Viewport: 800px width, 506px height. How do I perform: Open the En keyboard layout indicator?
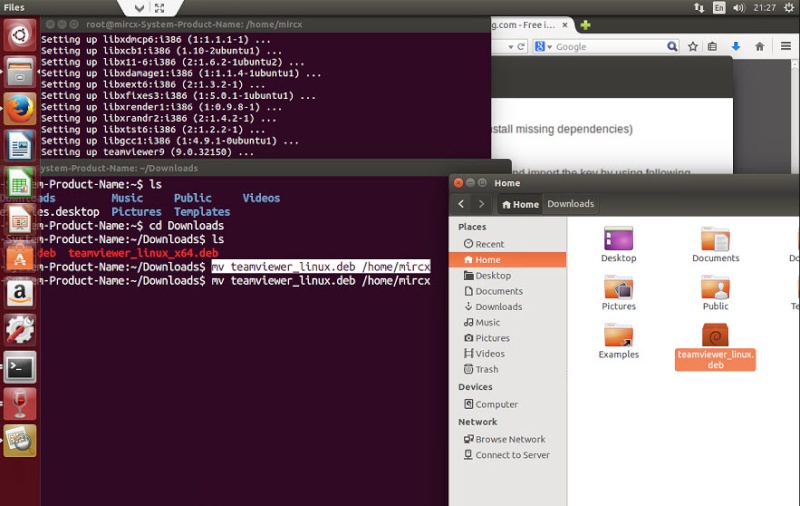(x=719, y=7)
